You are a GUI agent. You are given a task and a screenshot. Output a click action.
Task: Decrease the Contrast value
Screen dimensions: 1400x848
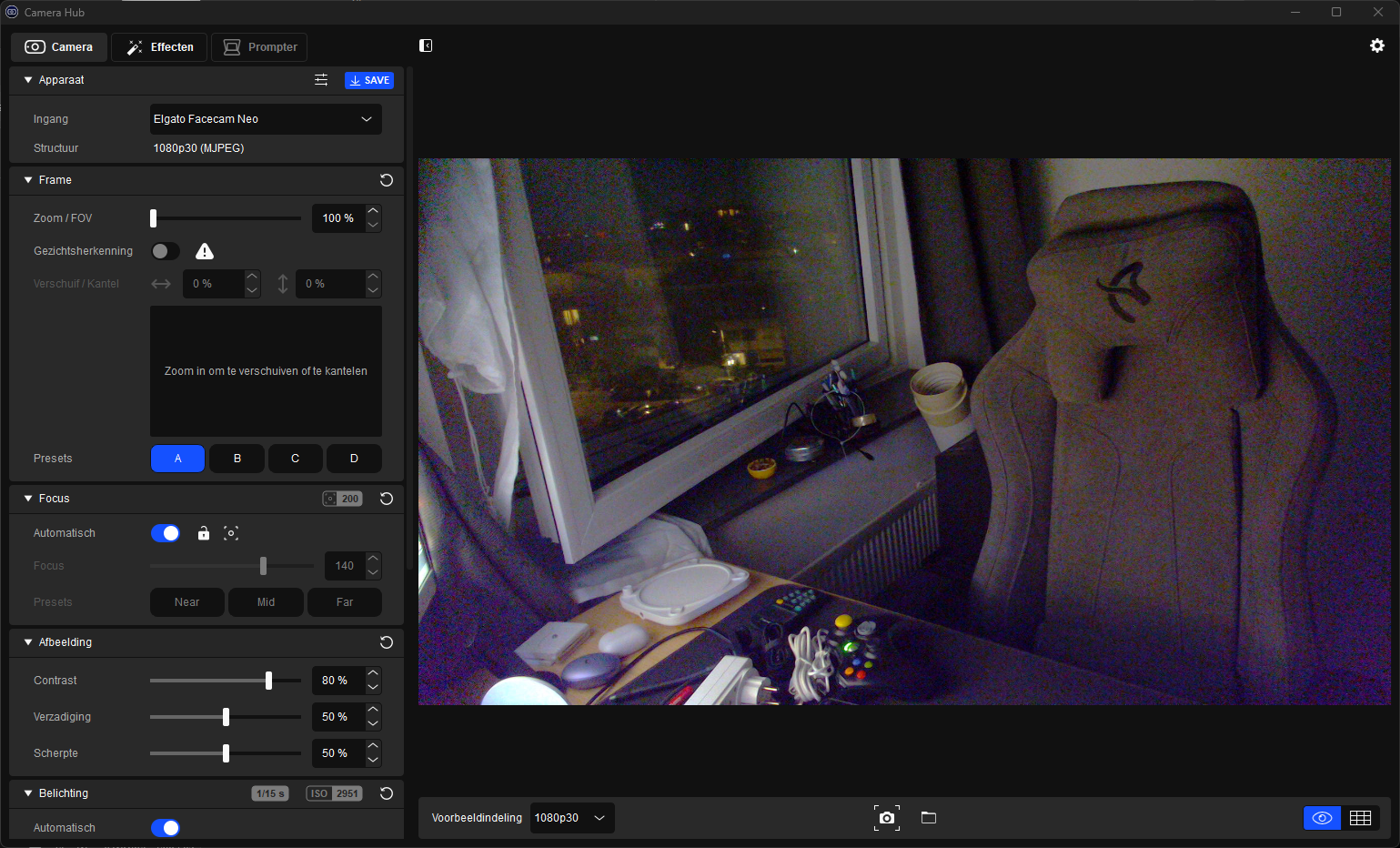pyautogui.click(x=373, y=688)
